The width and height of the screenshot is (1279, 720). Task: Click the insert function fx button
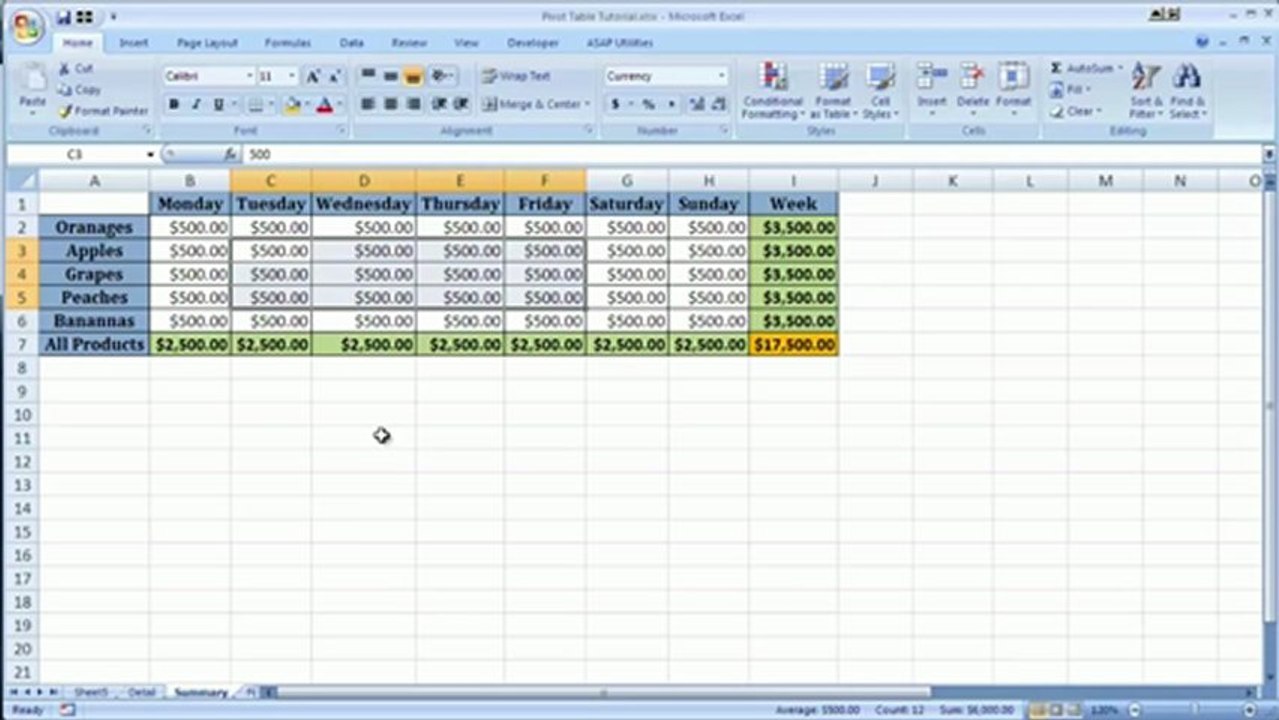pos(230,155)
